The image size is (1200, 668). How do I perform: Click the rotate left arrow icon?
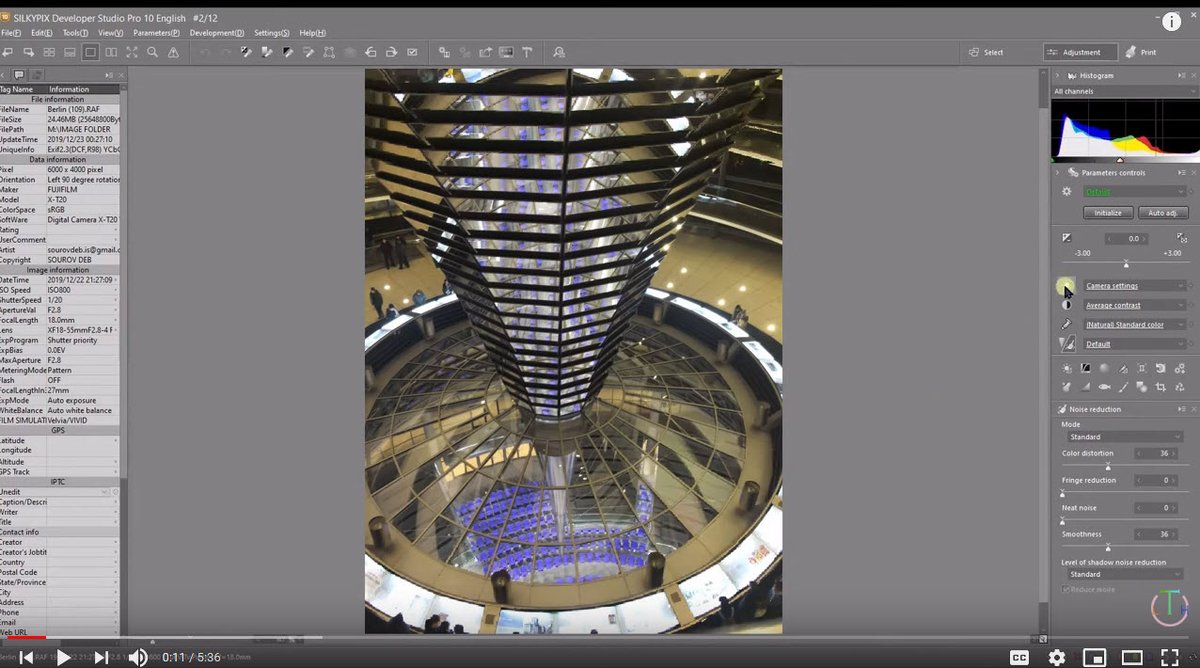click(371, 52)
